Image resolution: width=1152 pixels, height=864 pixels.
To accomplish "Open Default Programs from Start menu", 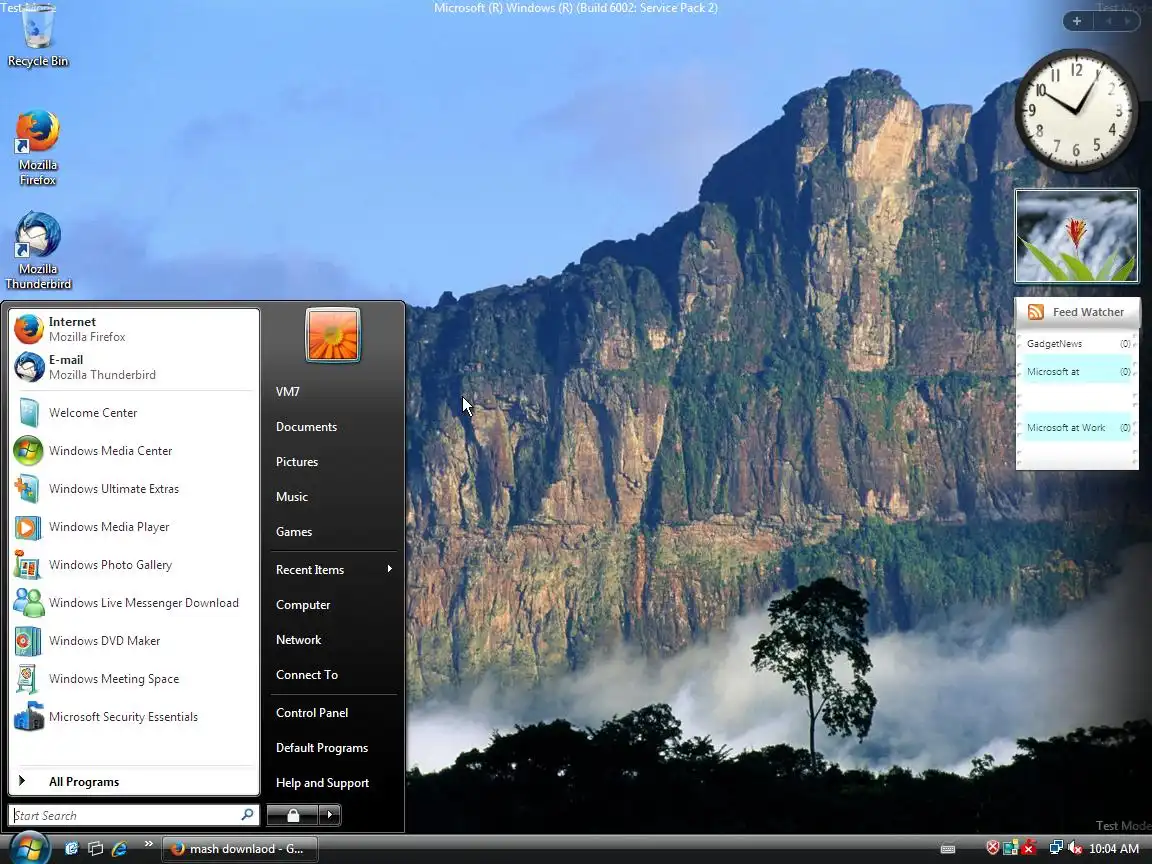I will click(333, 748).
